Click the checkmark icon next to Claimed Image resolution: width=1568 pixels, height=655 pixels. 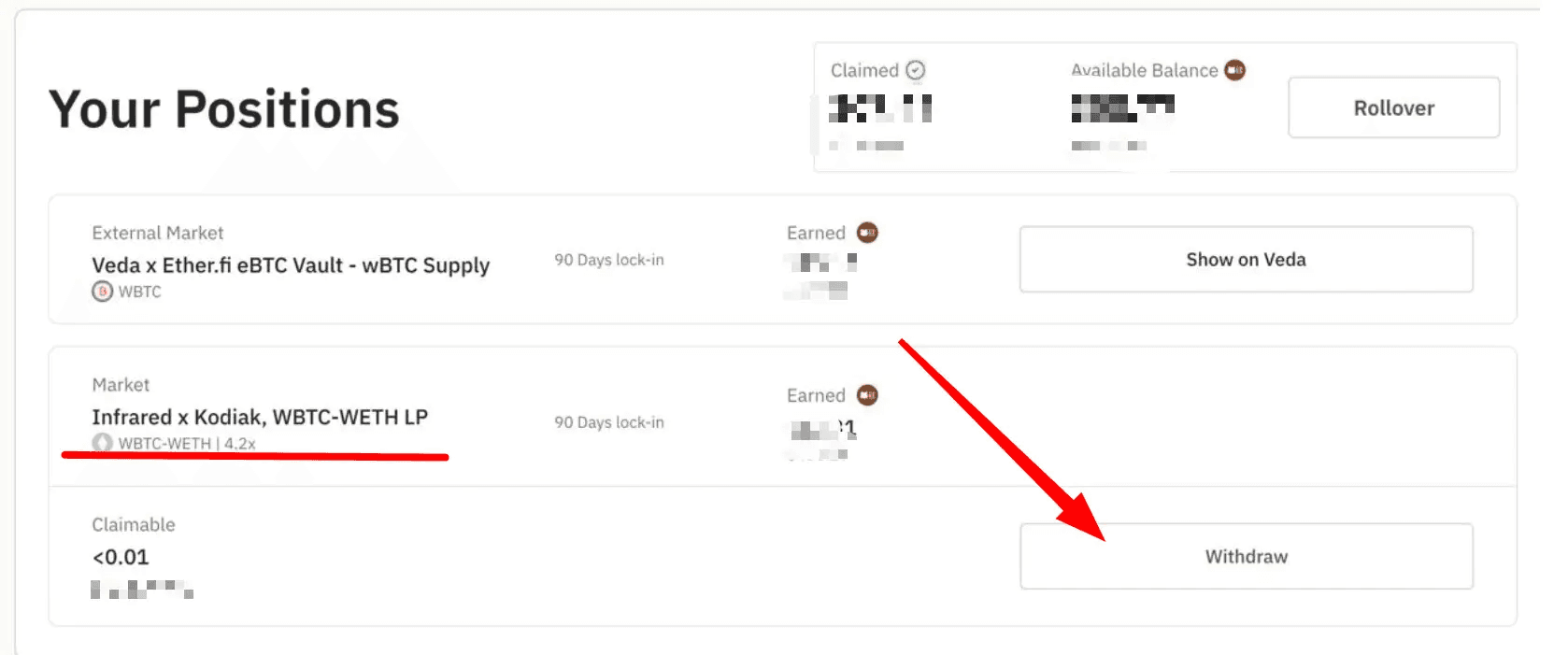(x=916, y=70)
